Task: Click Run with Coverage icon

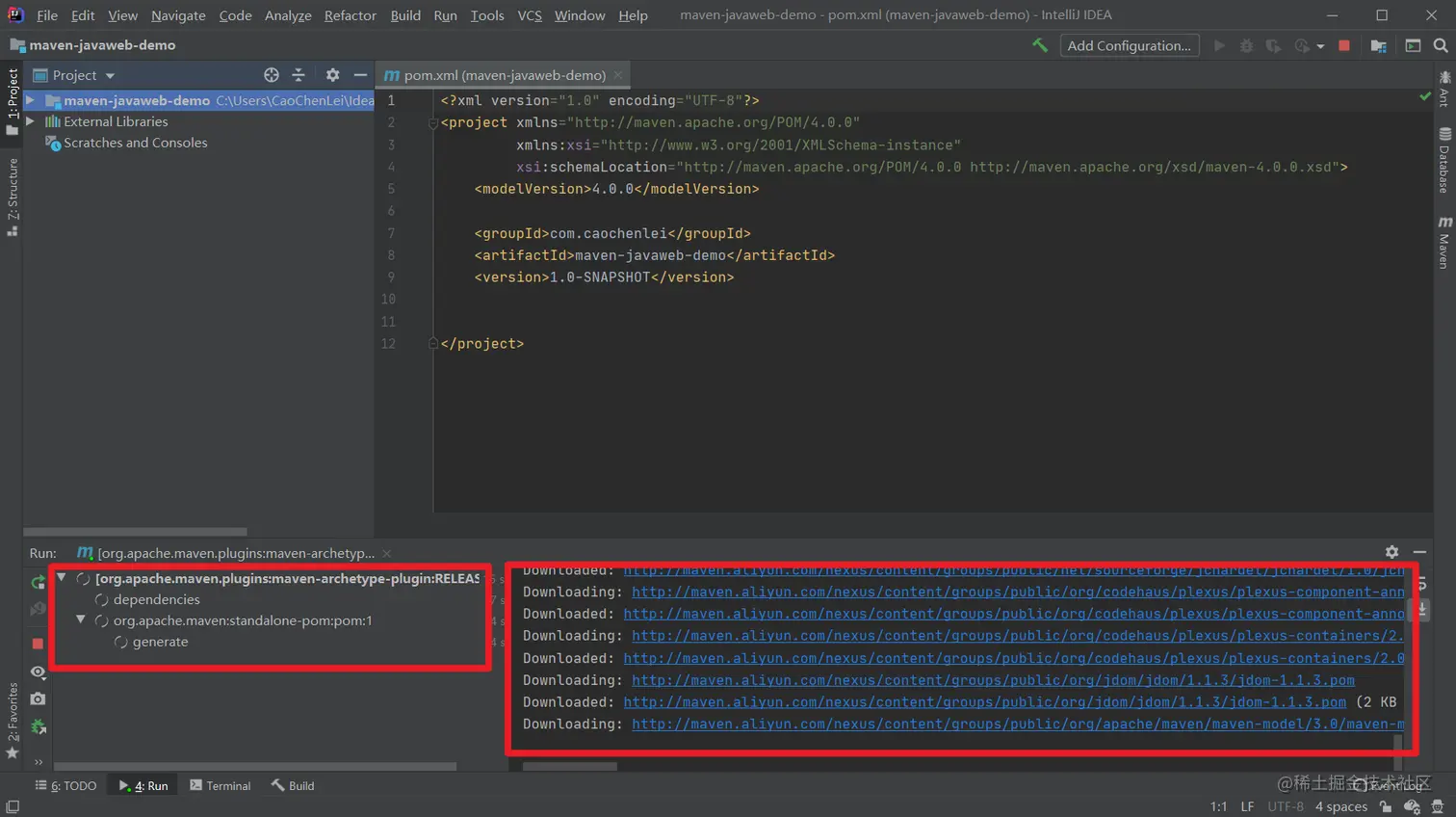Action: pyautogui.click(x=1273, y=45)
